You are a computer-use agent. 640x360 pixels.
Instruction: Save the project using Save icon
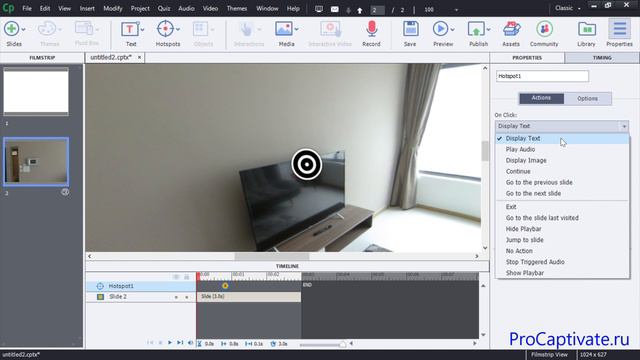410,29
